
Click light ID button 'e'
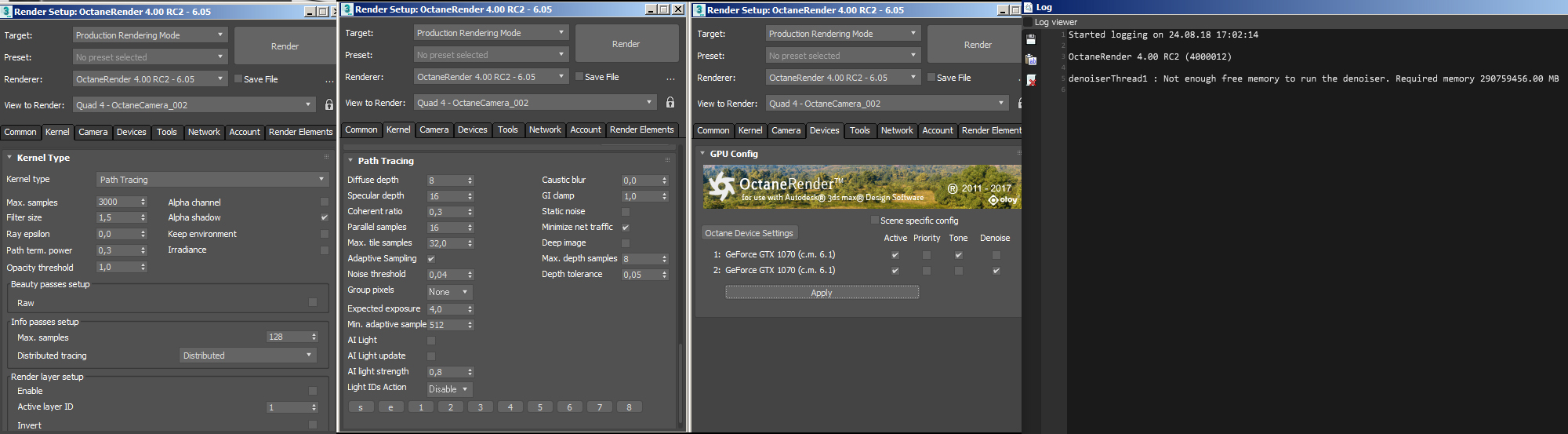(x=390, y=407)
